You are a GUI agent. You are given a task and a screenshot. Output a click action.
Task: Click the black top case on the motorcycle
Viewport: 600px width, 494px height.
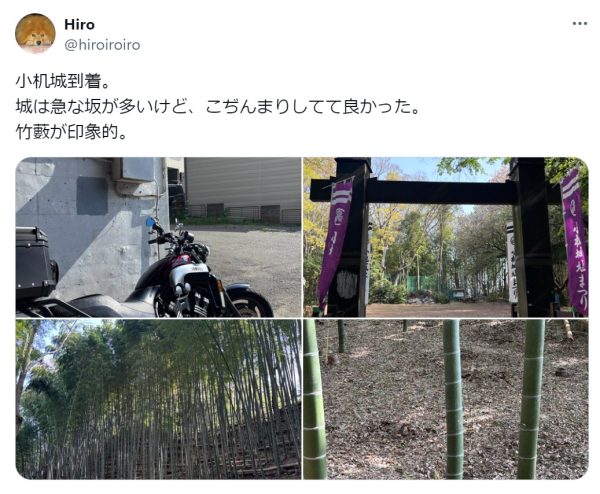(35, 262)
